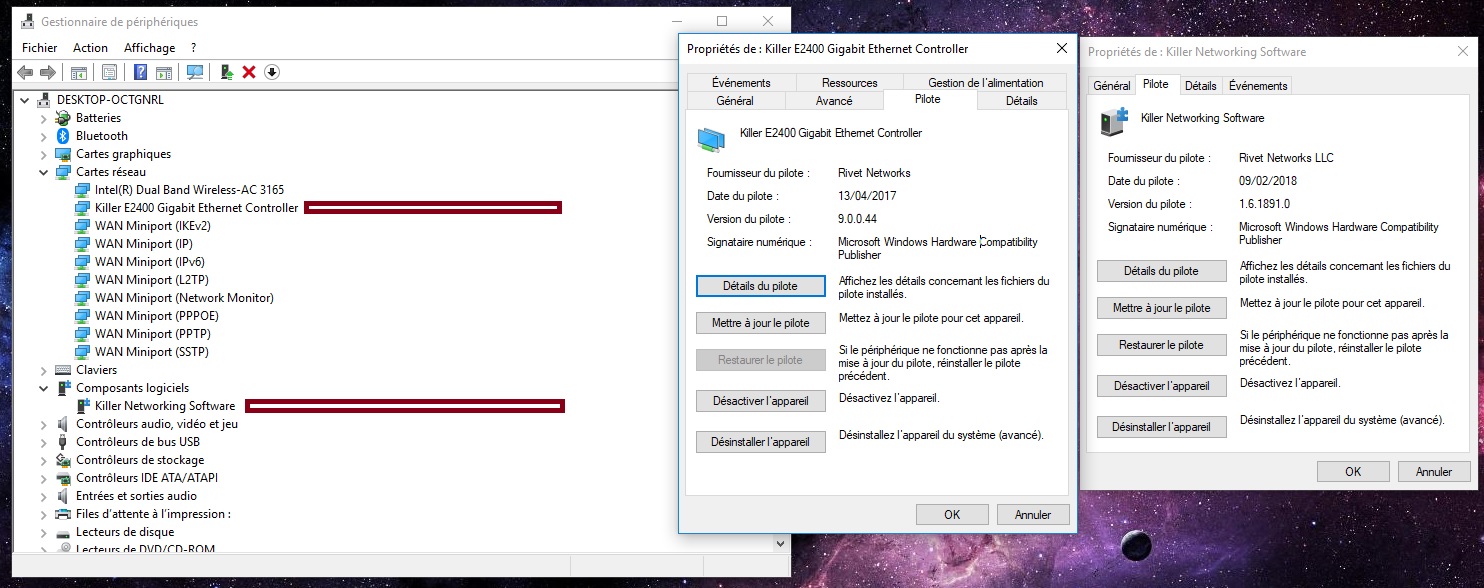Collapse the DESKTOP-OCTGNRL root node

(x=24, y=100)
